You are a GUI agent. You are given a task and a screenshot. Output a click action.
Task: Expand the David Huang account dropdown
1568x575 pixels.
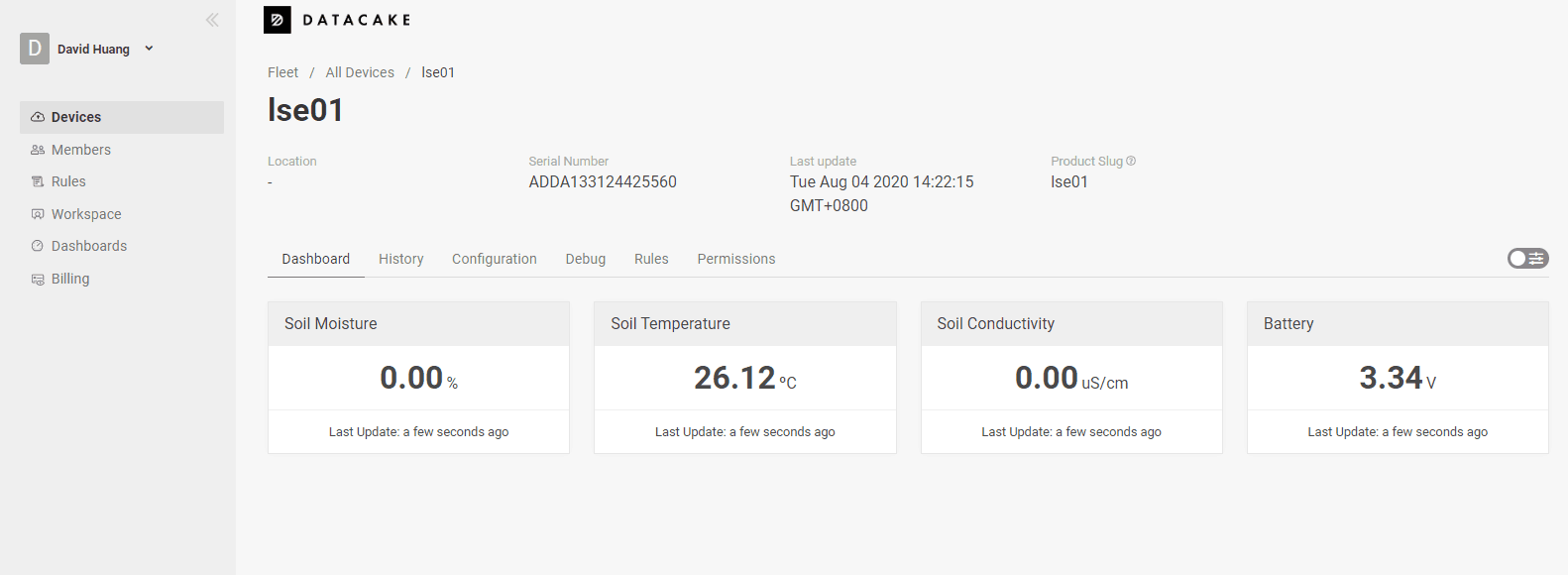coord(149,48)
